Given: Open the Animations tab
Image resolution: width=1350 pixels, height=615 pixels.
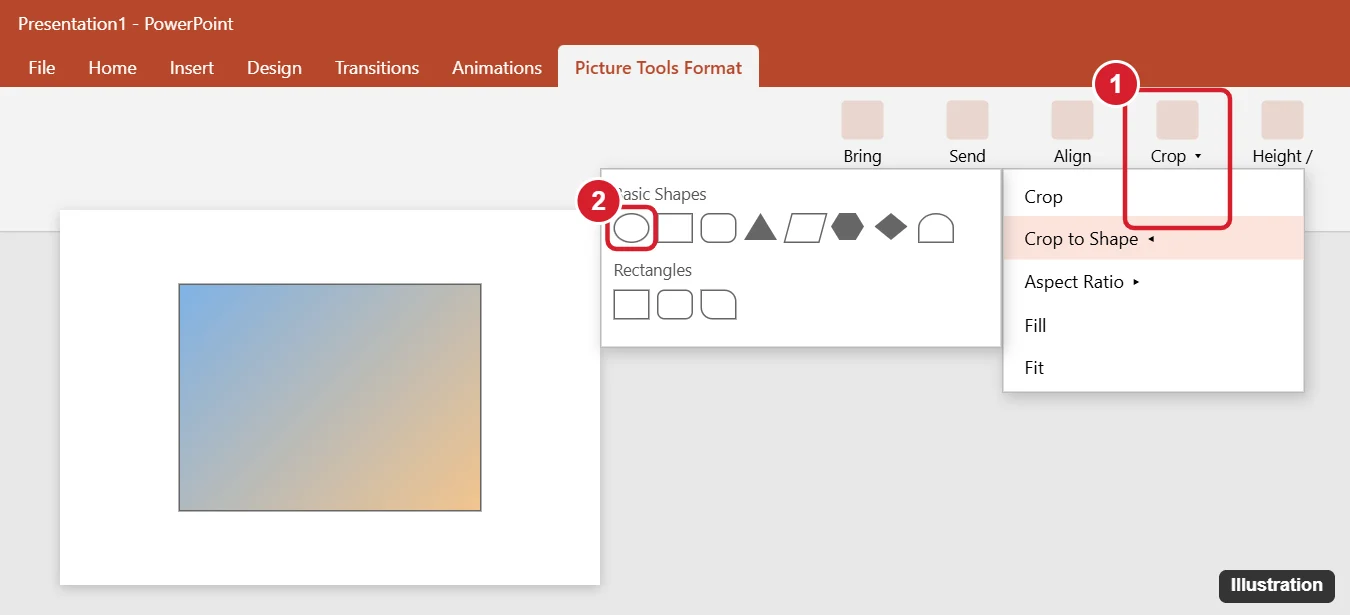Looking at the screenshot, I should [497, 68].
